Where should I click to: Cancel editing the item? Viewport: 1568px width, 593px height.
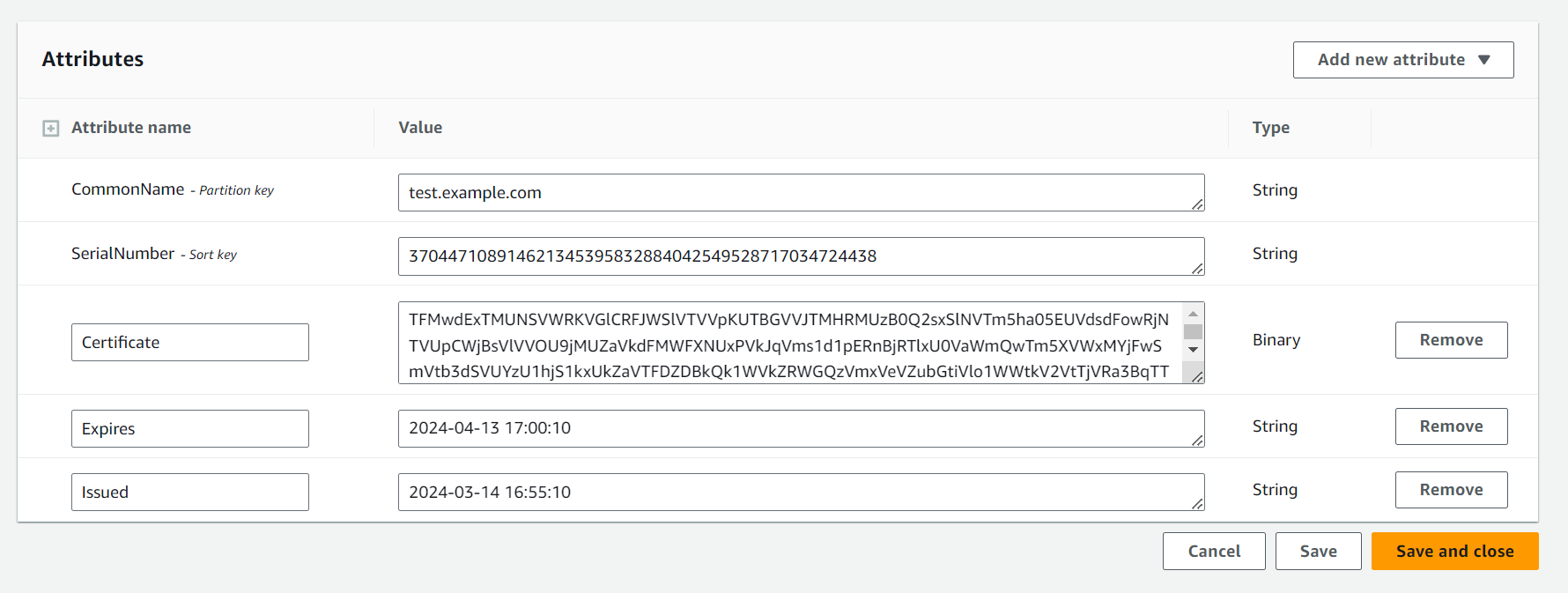[1214, 551]
